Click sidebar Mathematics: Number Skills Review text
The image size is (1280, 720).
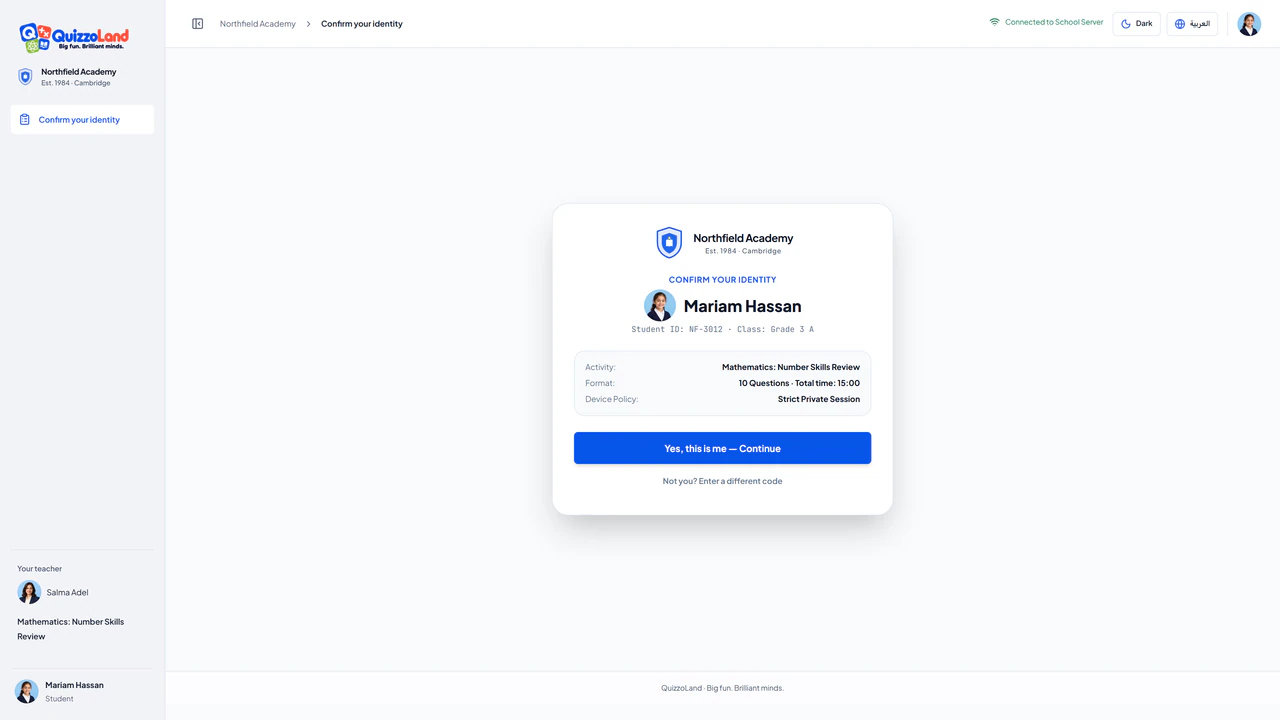pos(70,629)
